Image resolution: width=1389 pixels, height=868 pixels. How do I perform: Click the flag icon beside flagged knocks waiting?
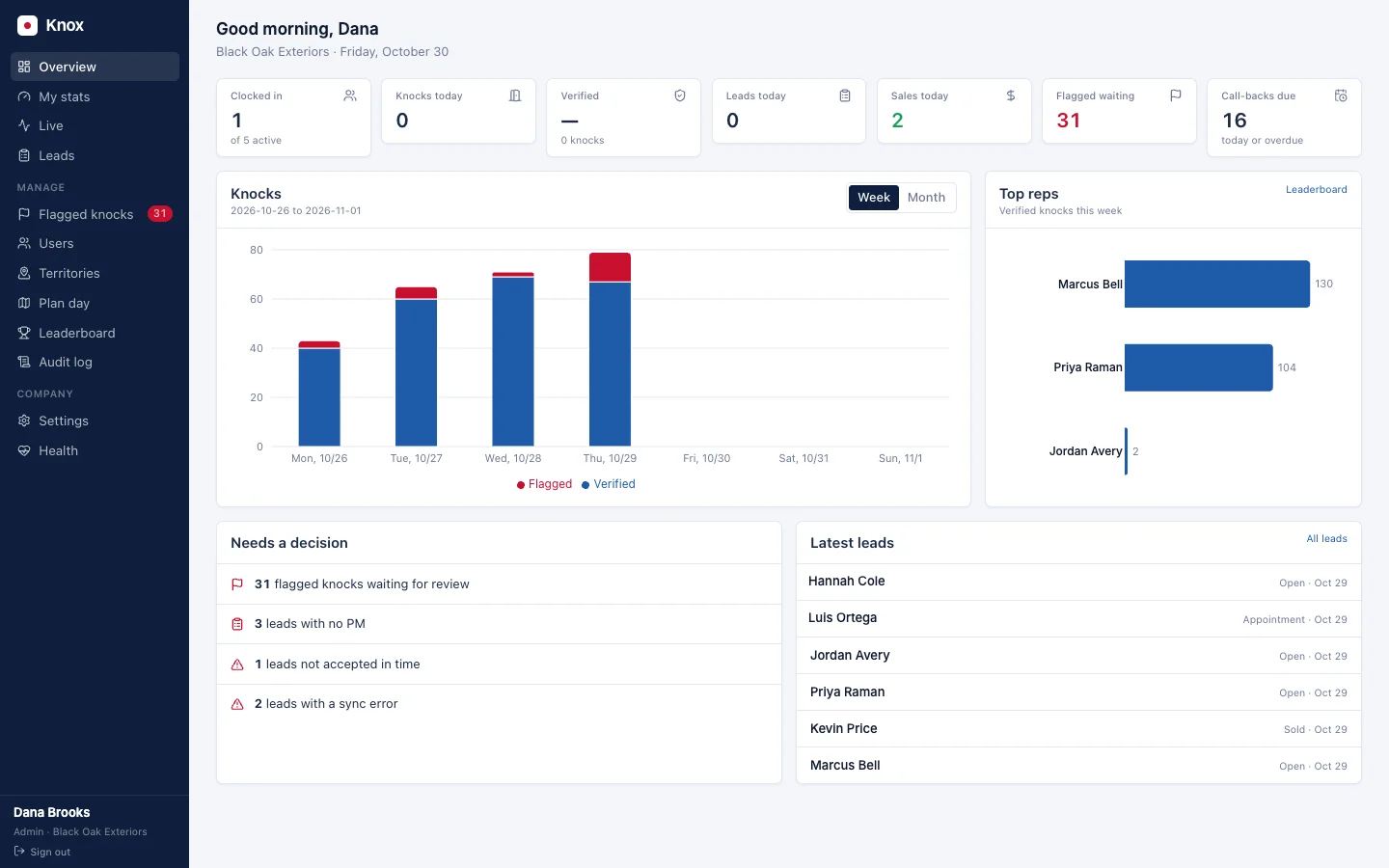point(237,584)
